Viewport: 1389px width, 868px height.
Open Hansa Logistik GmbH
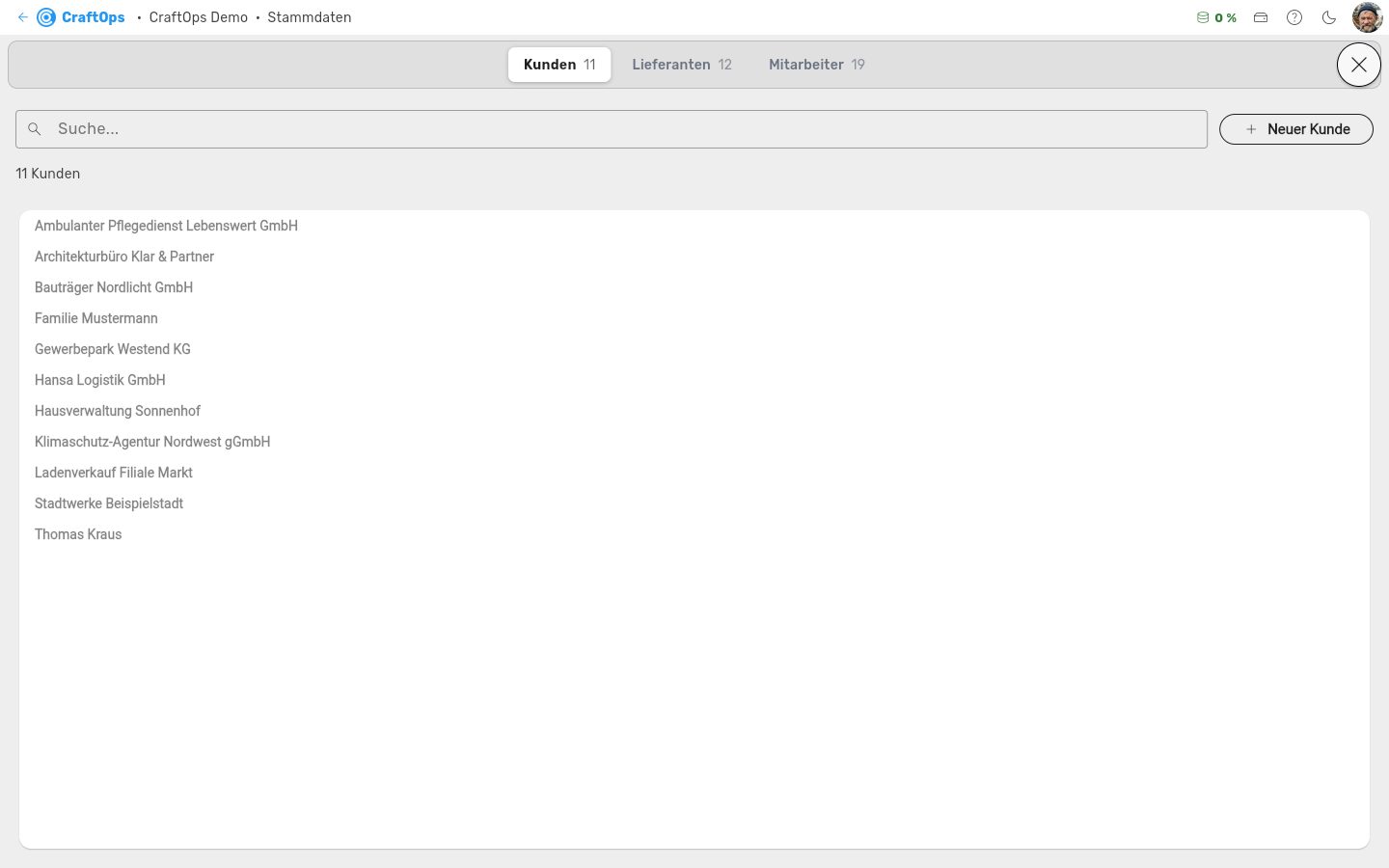tap(694, 380)
